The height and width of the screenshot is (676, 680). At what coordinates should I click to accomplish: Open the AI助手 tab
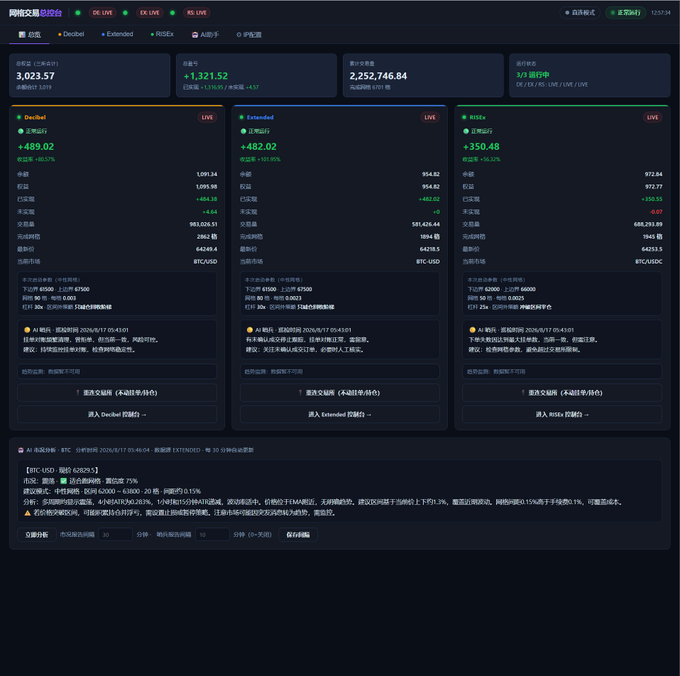pos(206,35)
